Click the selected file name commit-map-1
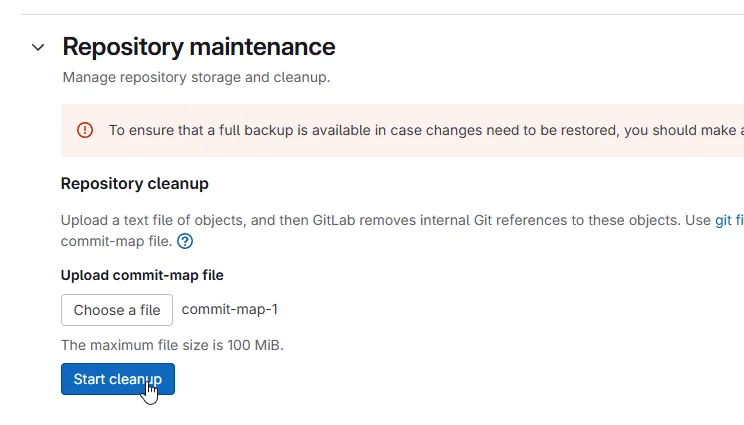 click(229, 309)
